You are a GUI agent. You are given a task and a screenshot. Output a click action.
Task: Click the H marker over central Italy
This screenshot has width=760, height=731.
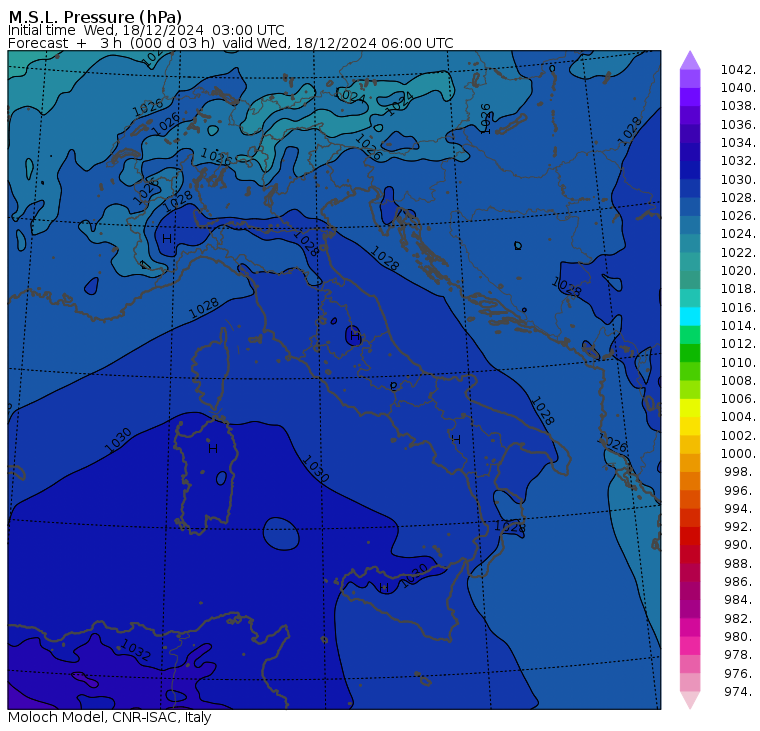[x=355, y=336]
